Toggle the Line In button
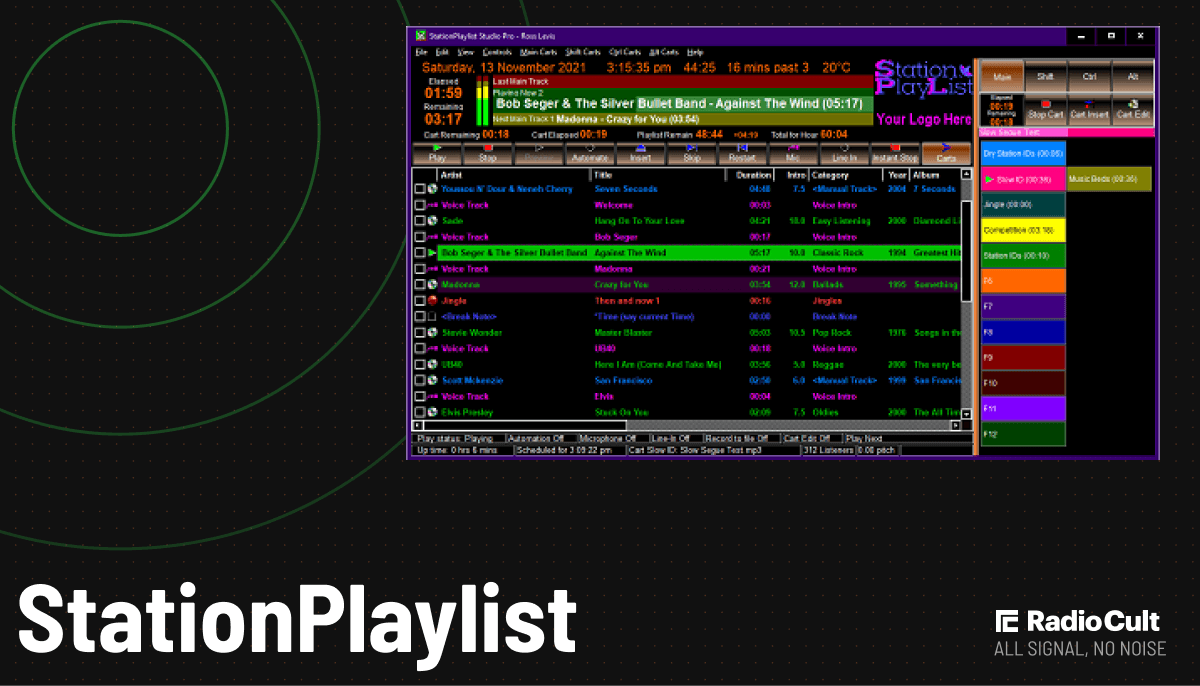This screenshot has width=1200, height=686. coord(845,153)
